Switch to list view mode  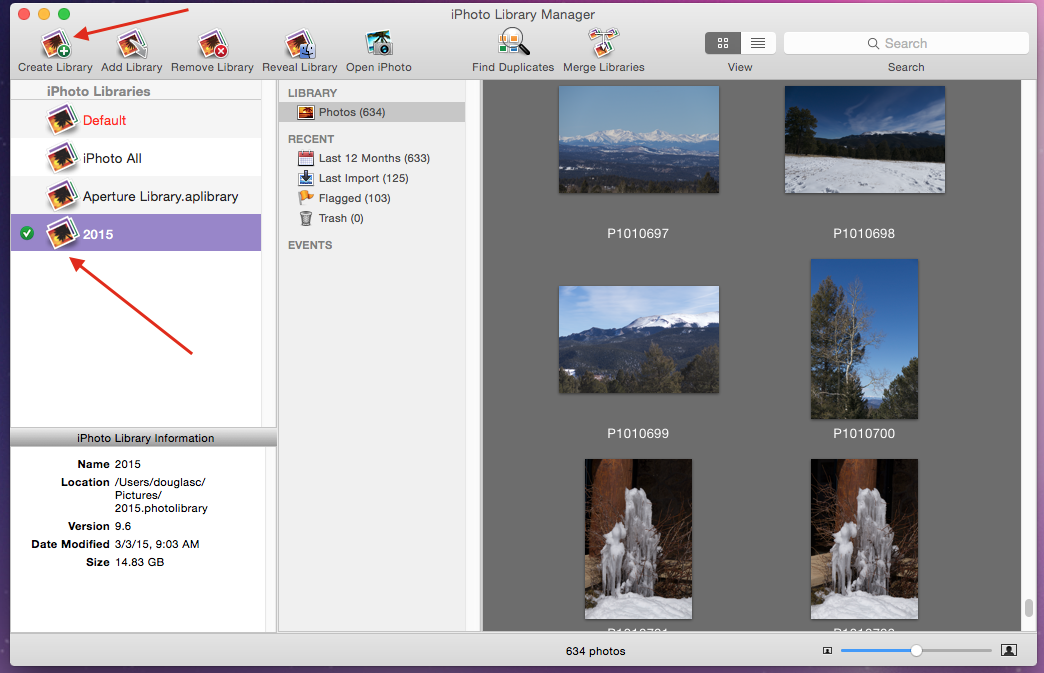pos(757,43)
